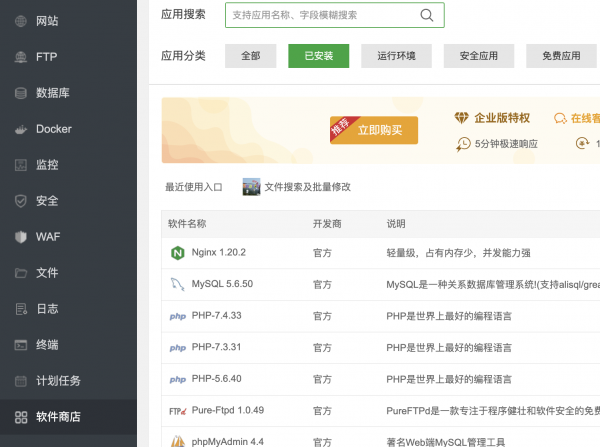Click the 5分钟极速响应 clock icon
The image size is (600, 447).
[463, 144]
